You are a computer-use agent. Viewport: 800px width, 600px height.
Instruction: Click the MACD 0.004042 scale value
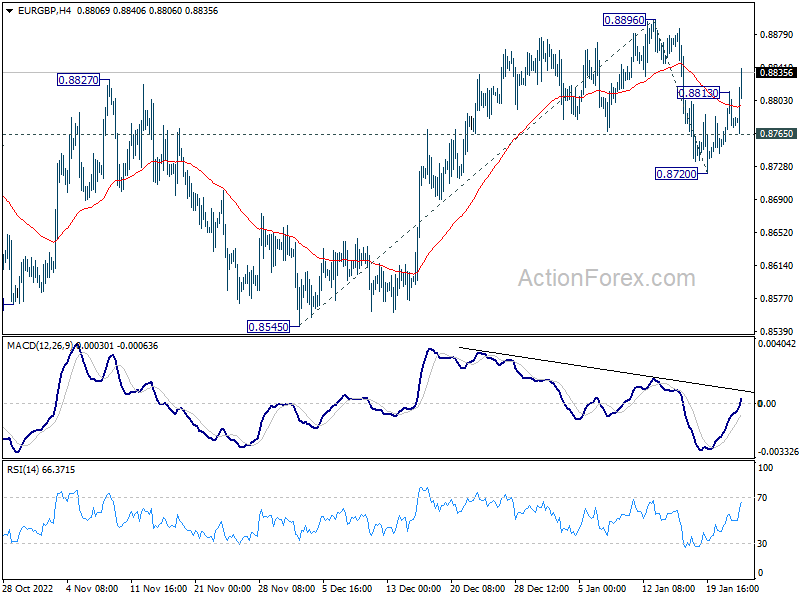click(x=777, y=344)
